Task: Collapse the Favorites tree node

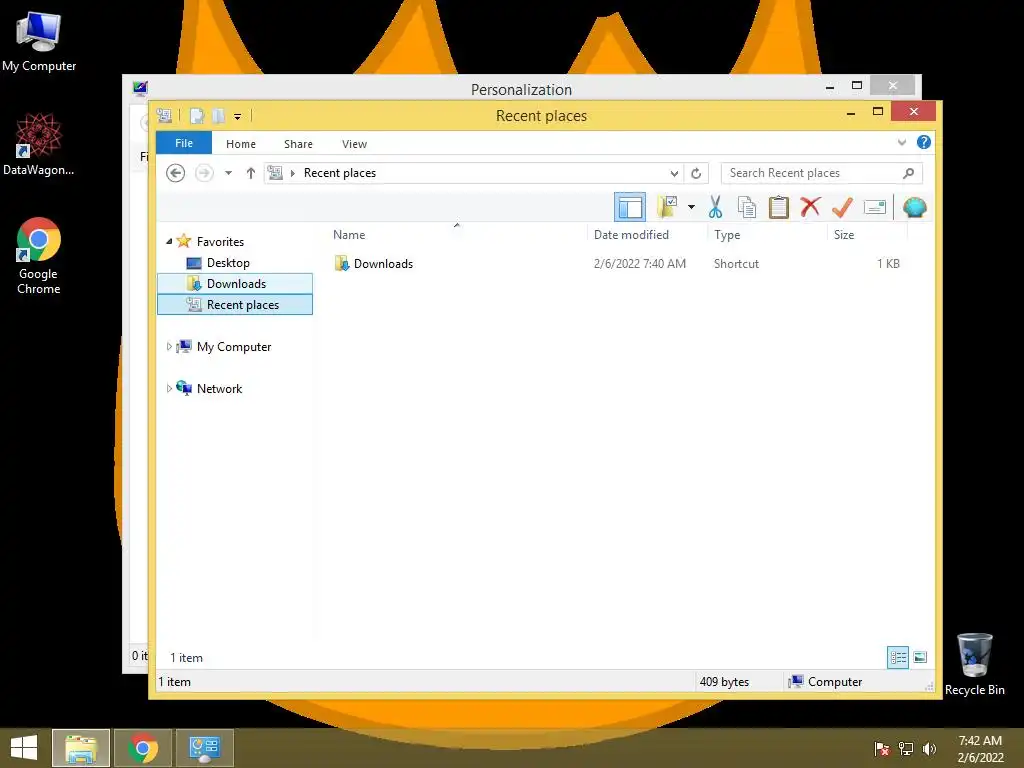Action: (x=169, y=241)
